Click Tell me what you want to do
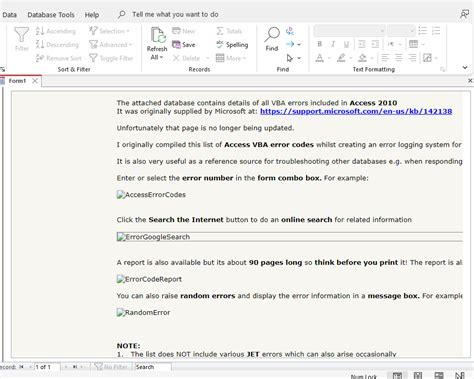This screenshot has height=379, width=474. pyautogui.click(x=175, y=14)
